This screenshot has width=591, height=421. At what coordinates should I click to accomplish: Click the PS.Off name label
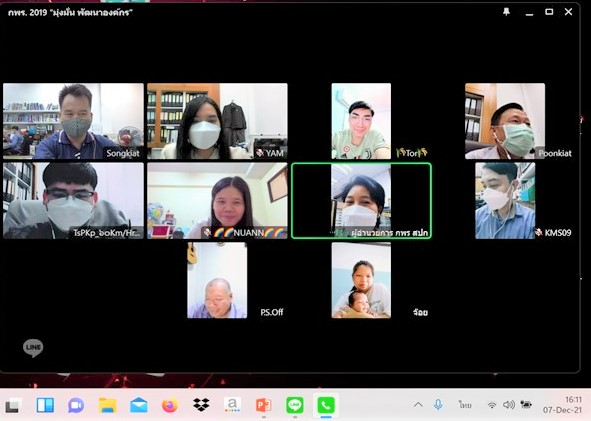[272, 312]
